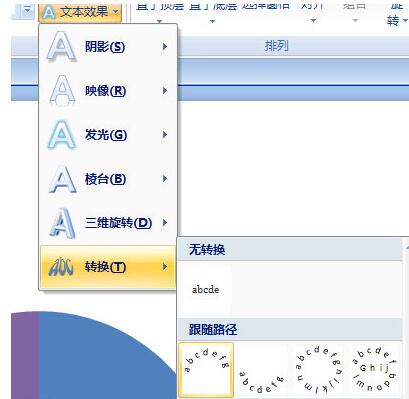Click the 发光(G) glow effect icon

tap(62, 135)
